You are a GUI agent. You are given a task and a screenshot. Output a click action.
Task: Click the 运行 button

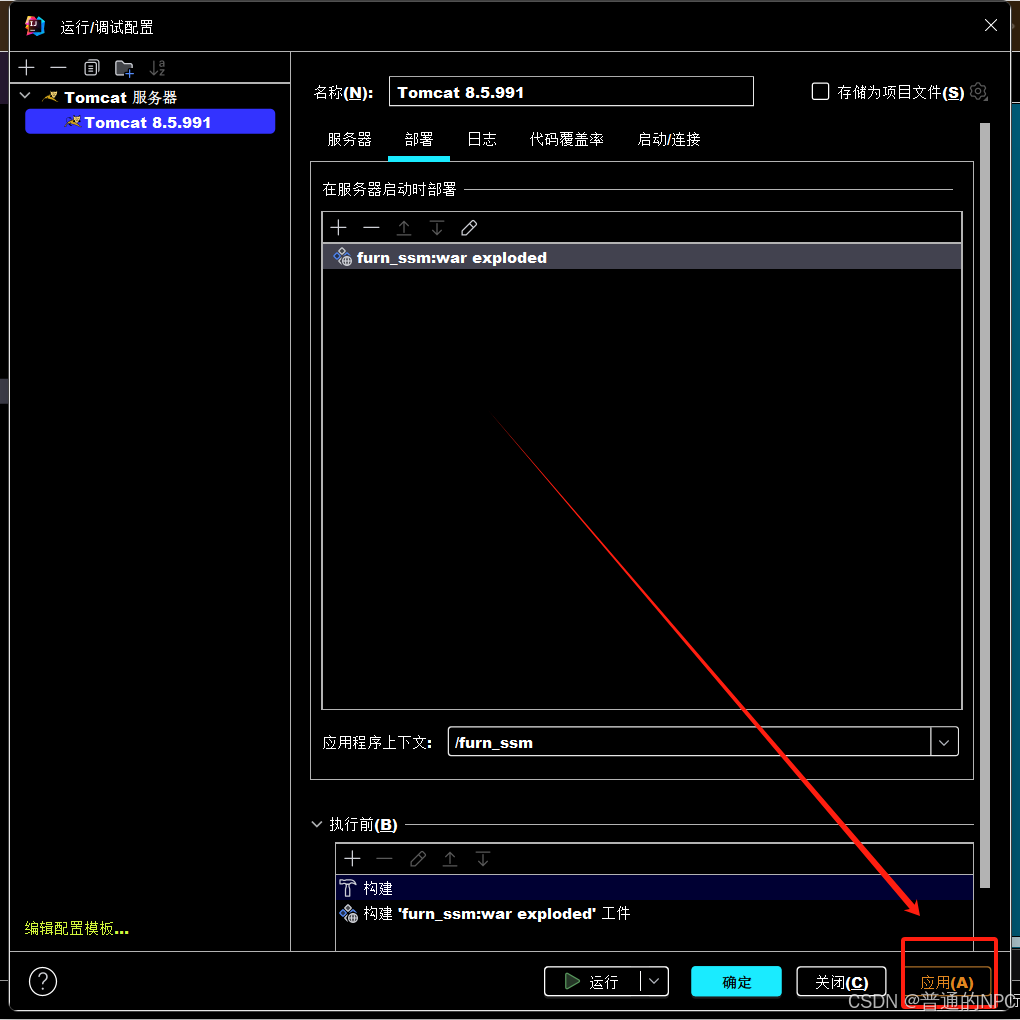pos(592,981)
